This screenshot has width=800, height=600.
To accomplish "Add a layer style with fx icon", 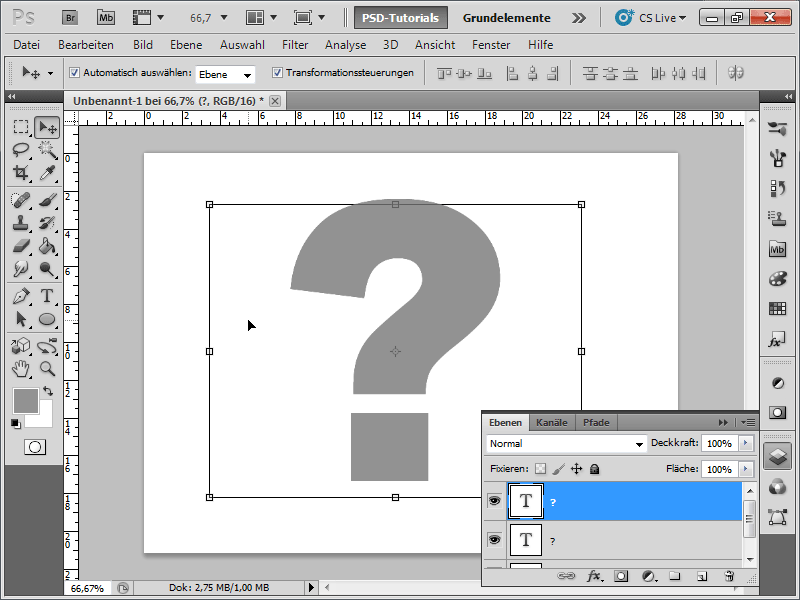I will pos(593,577).
